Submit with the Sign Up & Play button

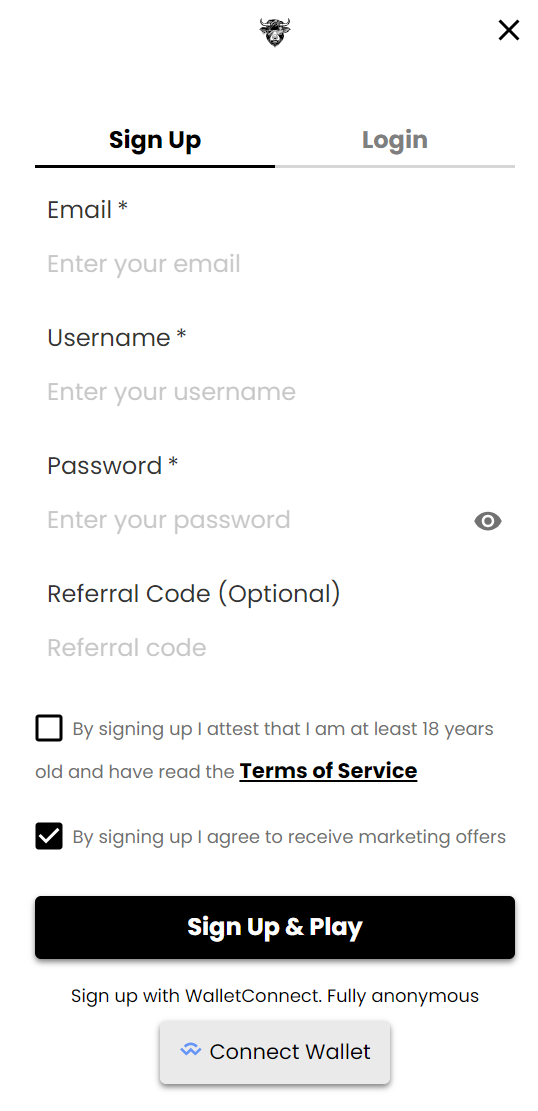click(x=275, y=927)
